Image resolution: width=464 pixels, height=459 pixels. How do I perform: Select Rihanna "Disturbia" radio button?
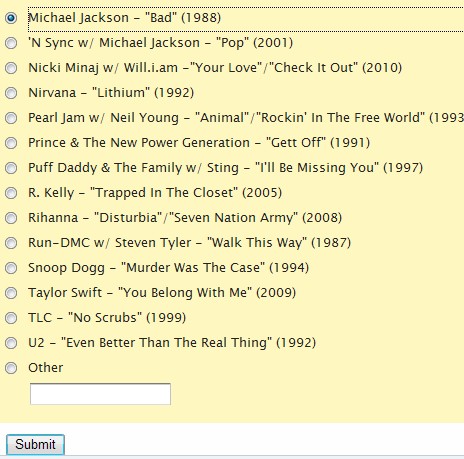[x=11, y=218]
